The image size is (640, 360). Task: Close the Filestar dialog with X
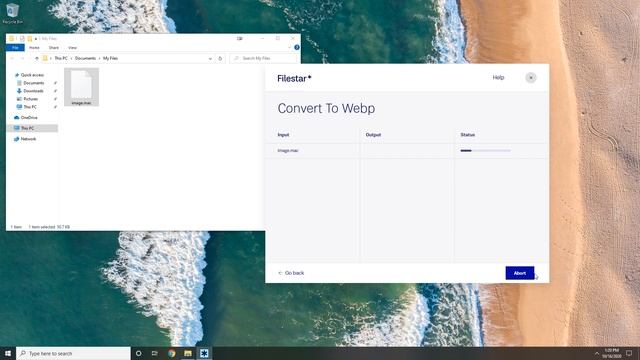pos(531,78)
